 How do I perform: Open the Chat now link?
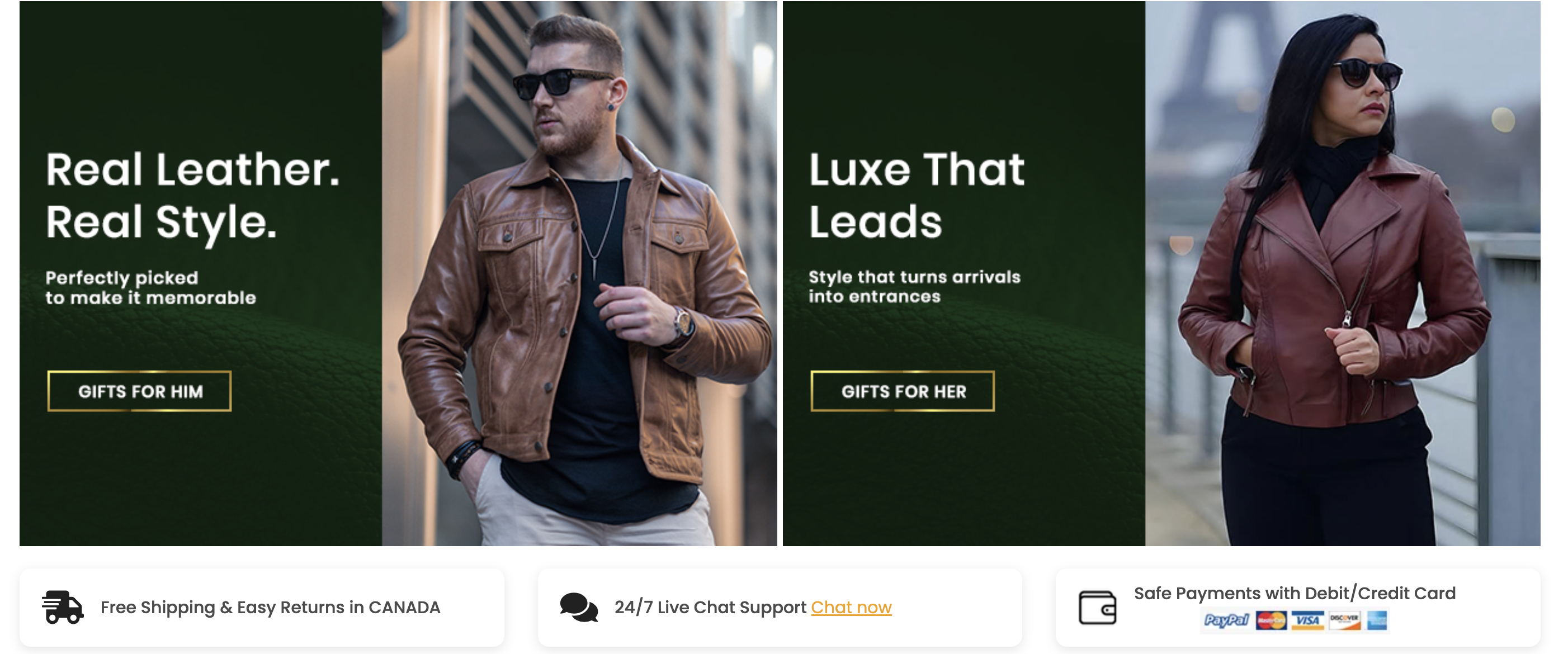(x=851, y=607)
